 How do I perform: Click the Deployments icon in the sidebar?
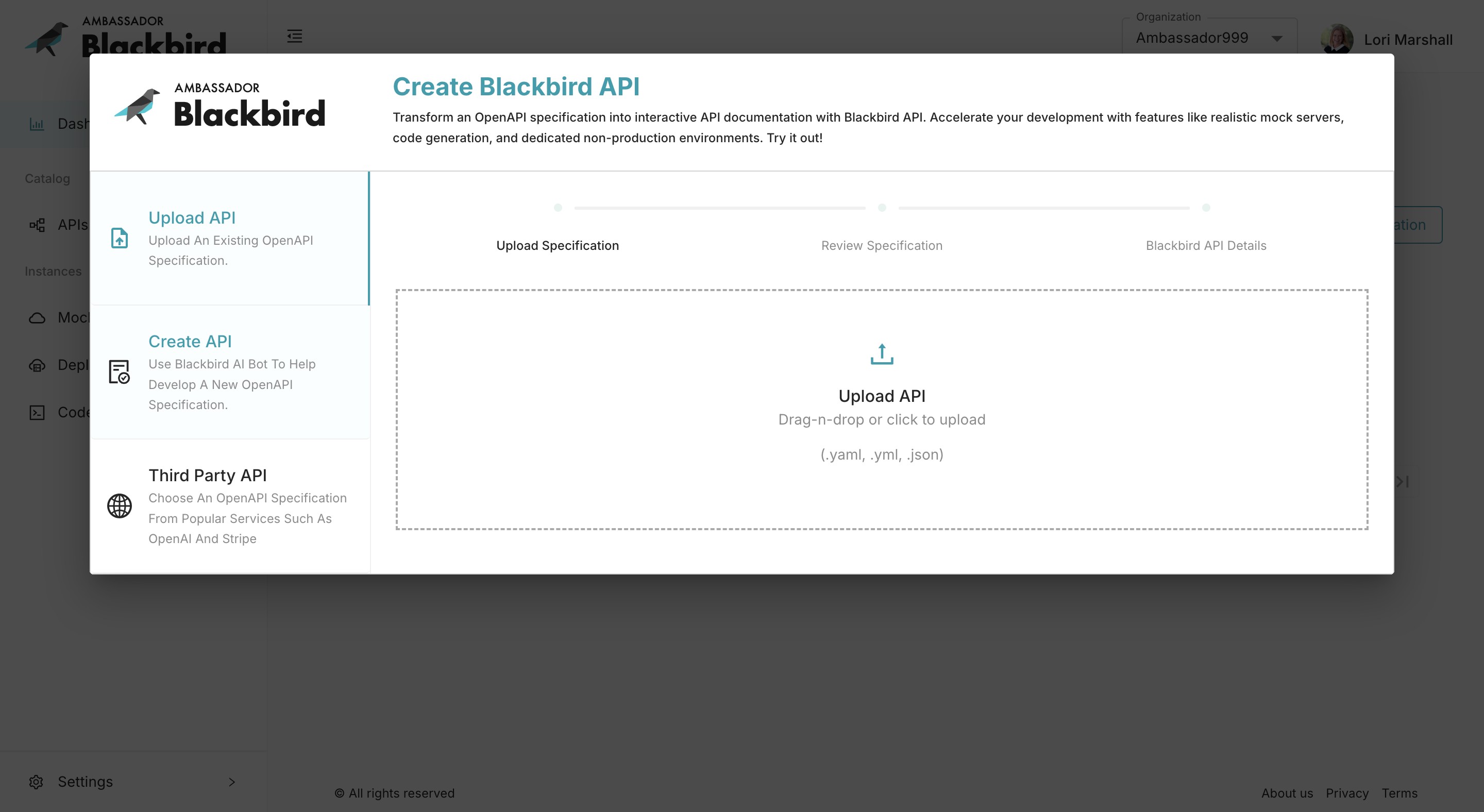pyautogui.click(x=37, y=365)
